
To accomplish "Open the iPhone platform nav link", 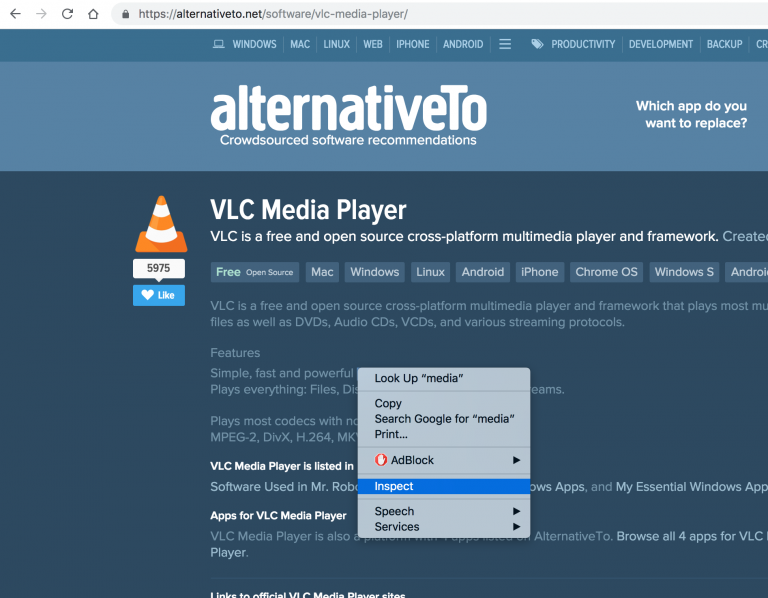I will pyautogui.click(x=413, y=44).
